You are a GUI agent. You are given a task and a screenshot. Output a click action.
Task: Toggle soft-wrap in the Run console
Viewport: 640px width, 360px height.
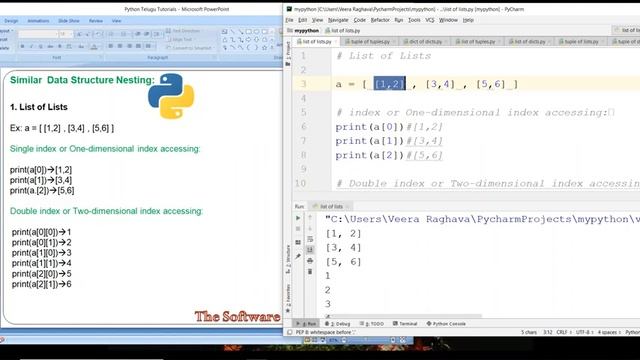click(310, 239)
